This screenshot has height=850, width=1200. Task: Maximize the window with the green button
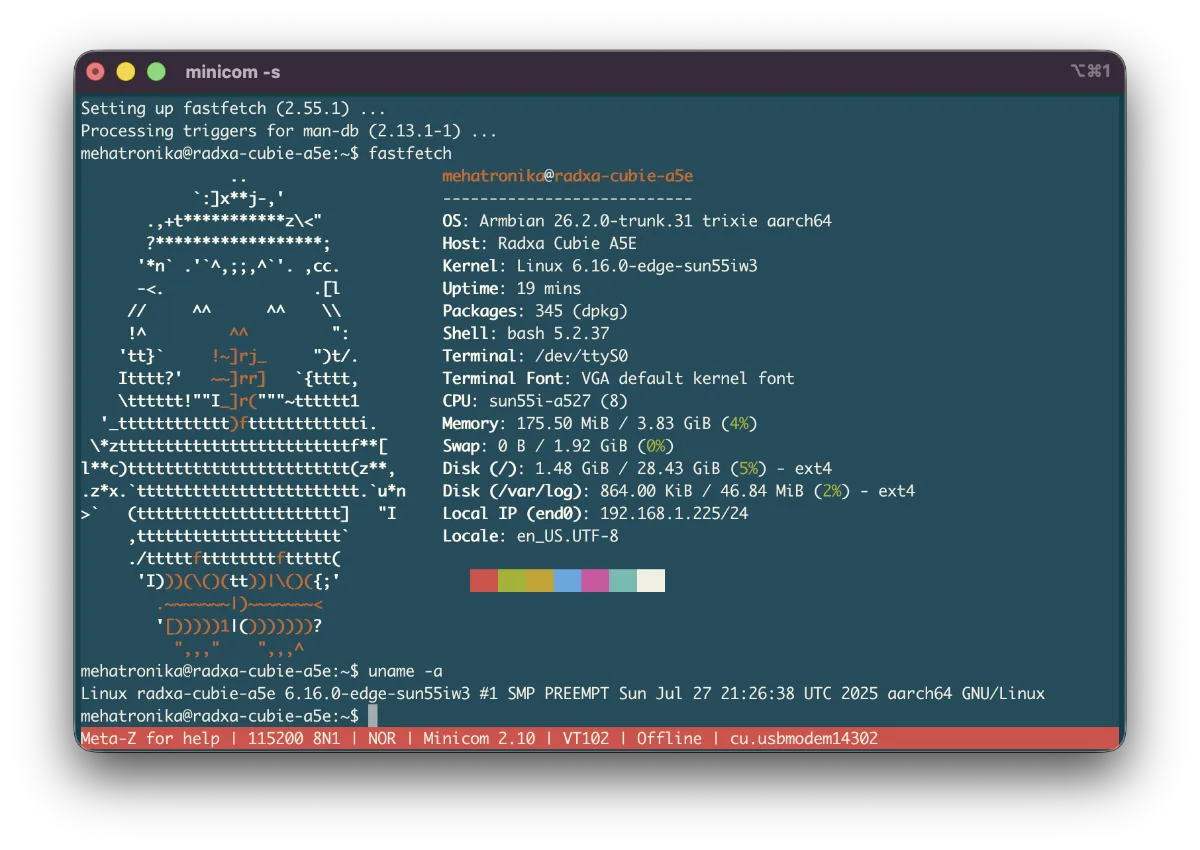156,72
